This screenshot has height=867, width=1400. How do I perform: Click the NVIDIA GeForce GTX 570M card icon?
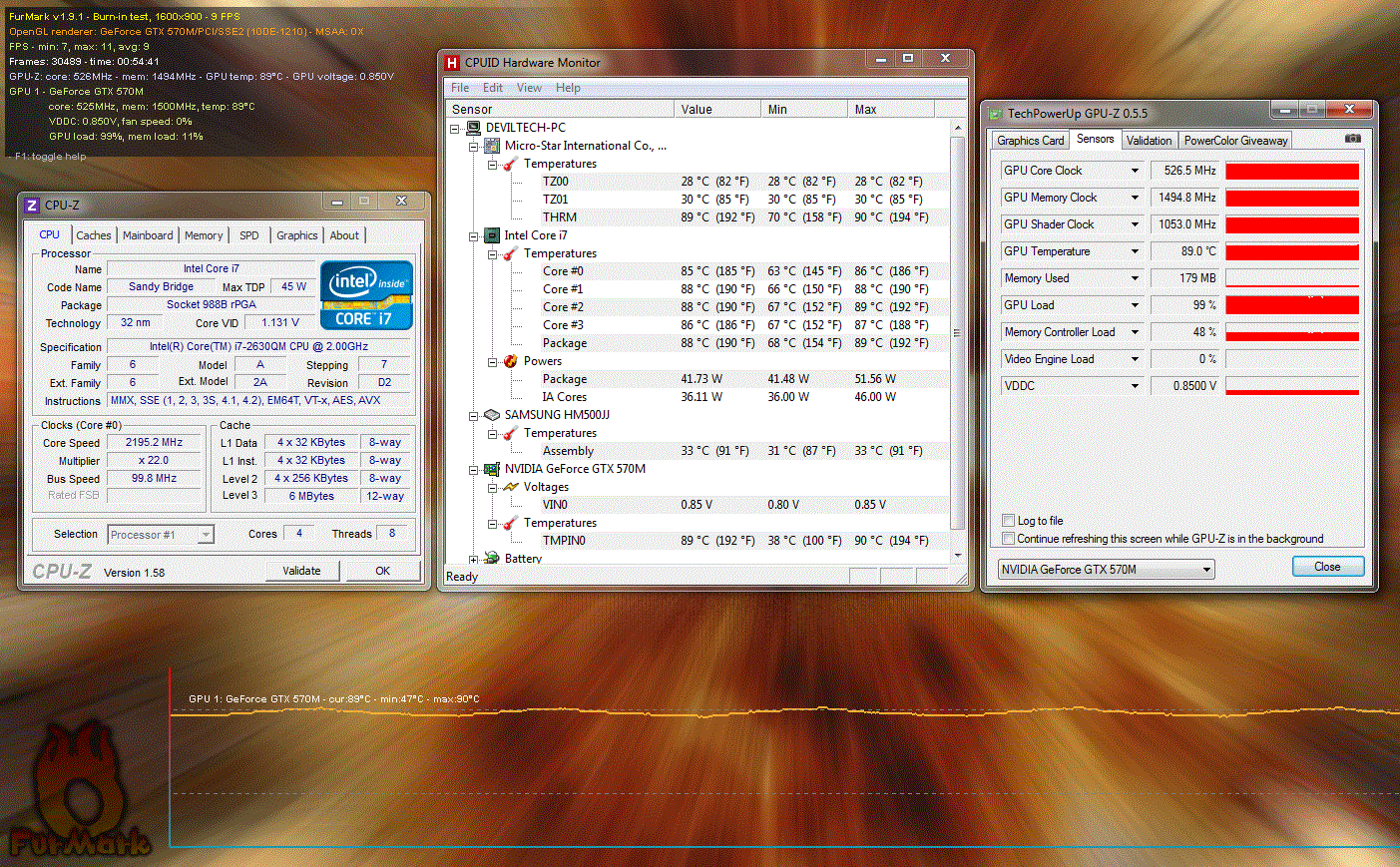492,469
